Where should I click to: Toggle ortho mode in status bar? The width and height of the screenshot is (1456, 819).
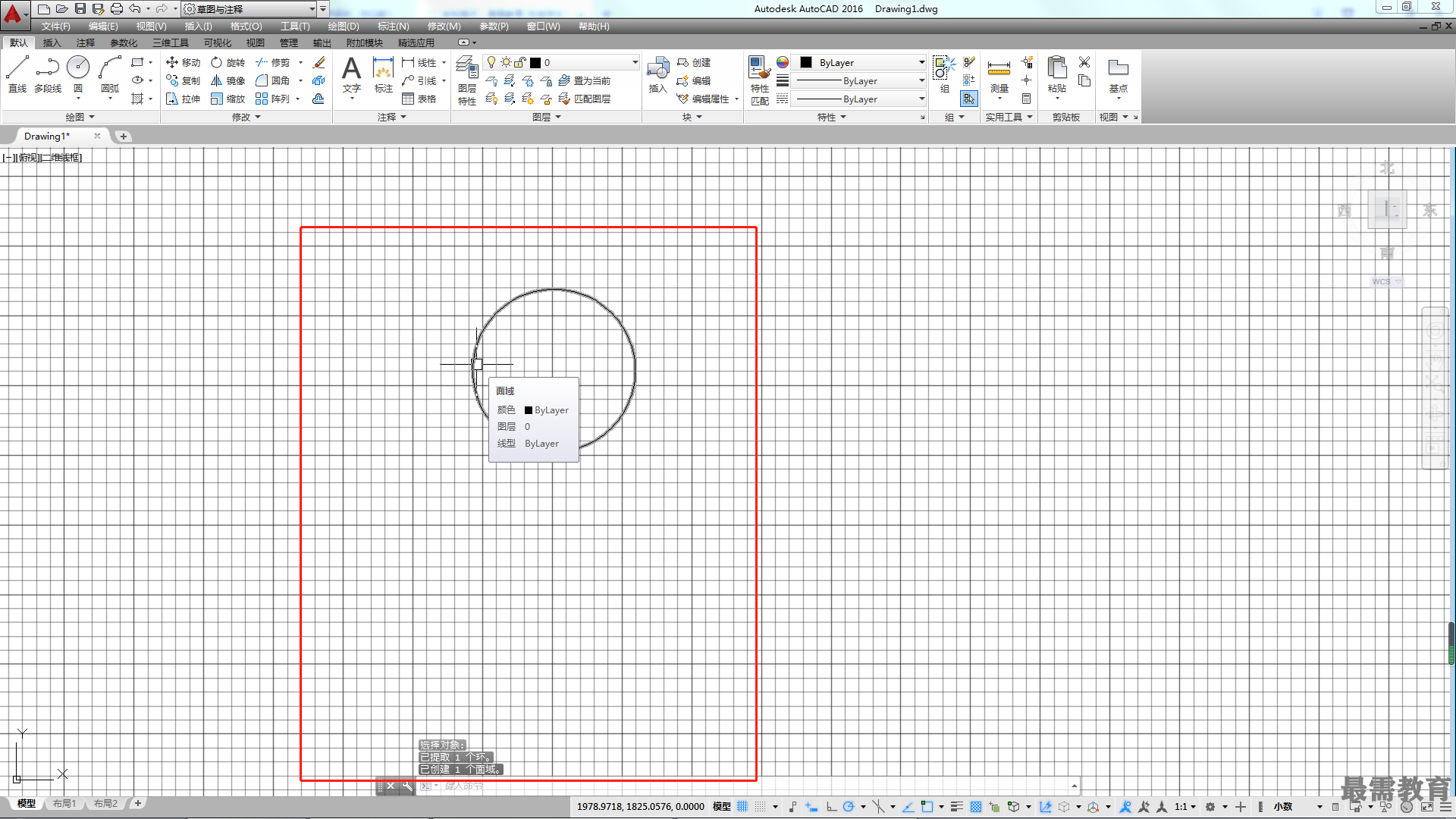(x=831, y=807)
